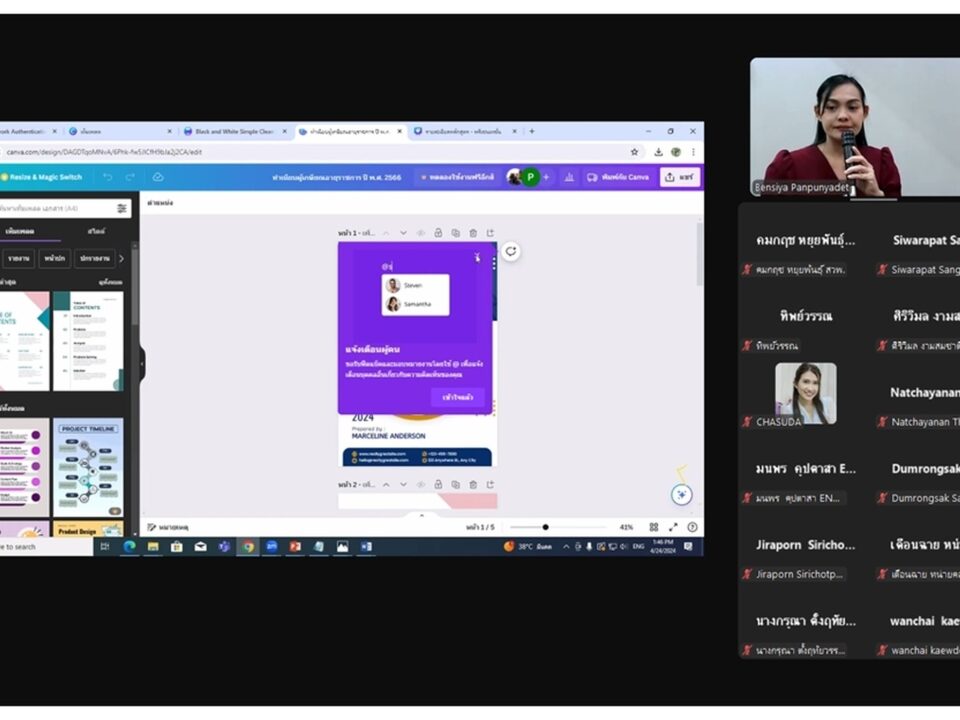The image size is (960, 720).
Task: Open Chrome three-dot menu
Action: [x=693, y=152]
